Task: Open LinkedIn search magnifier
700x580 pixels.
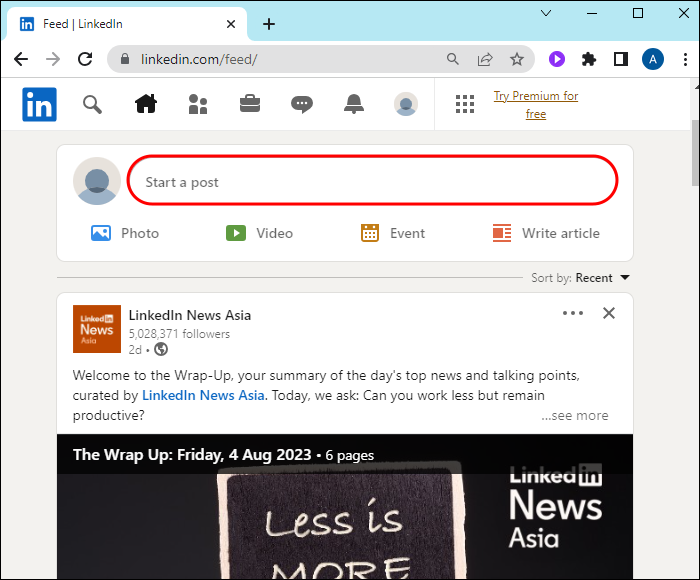Action: (x=92, y=104)
